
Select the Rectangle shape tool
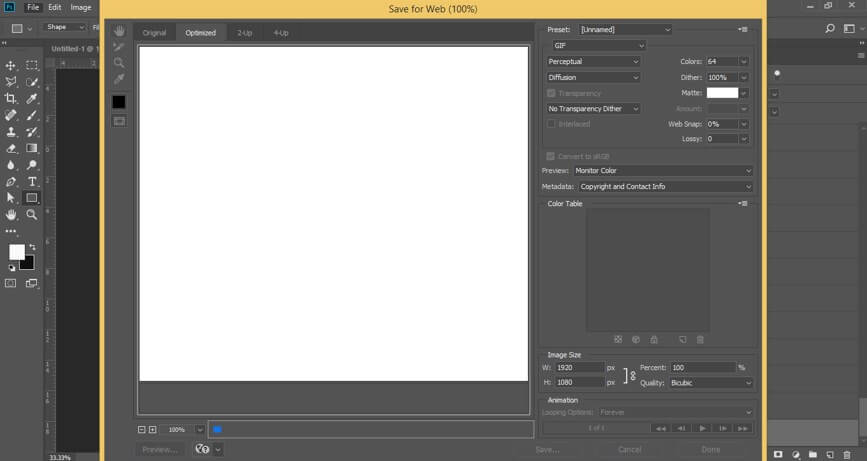tap(32, 198)
